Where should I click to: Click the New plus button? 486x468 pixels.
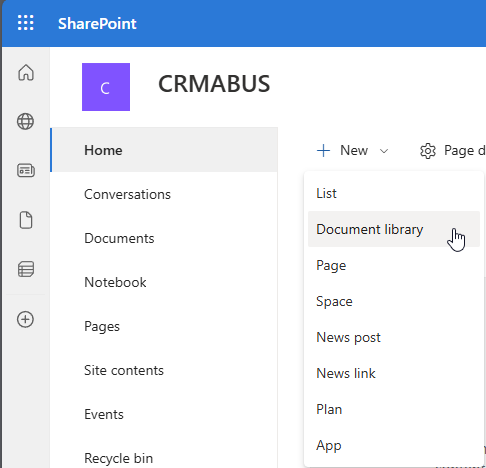tap(343, 151)
